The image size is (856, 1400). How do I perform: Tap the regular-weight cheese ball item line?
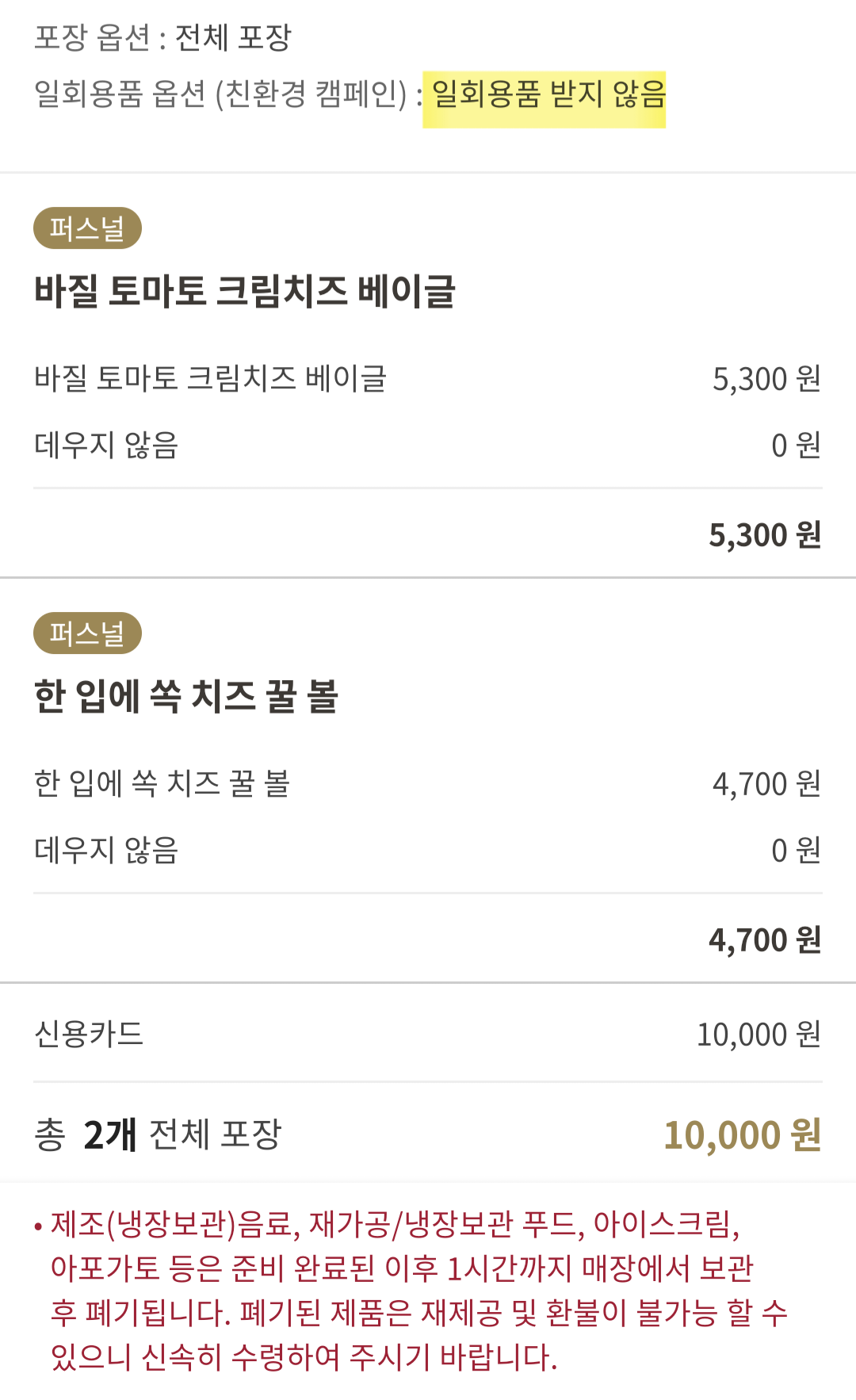[x=162, y=784]
